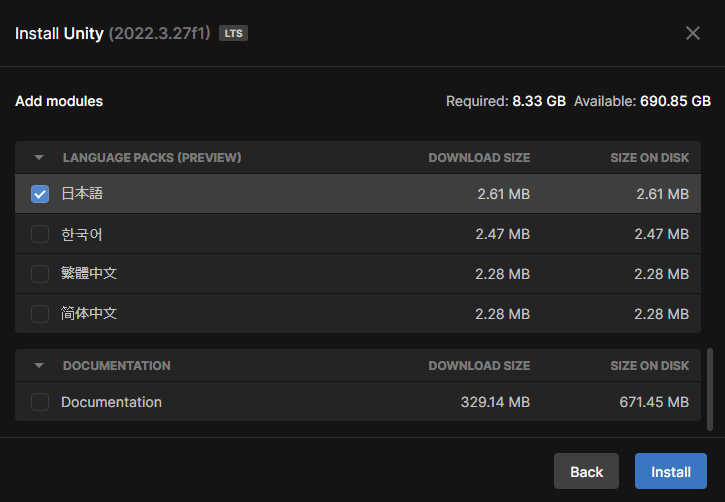Click the modules list scrollbar

click(x=710, y=390)
